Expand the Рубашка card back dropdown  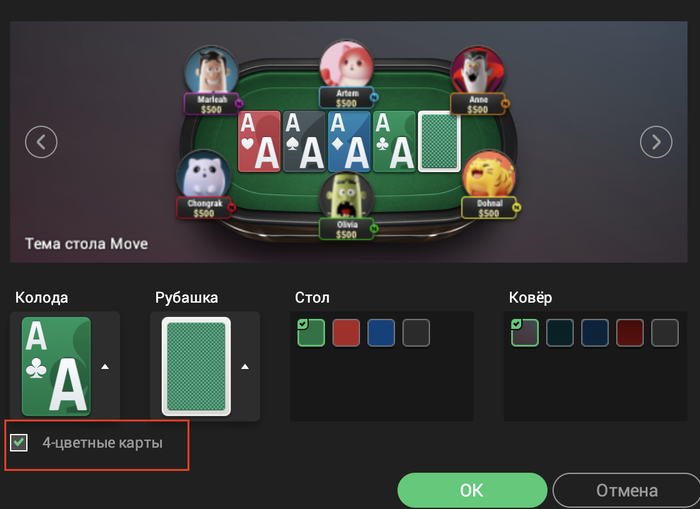tap(245, 367)
